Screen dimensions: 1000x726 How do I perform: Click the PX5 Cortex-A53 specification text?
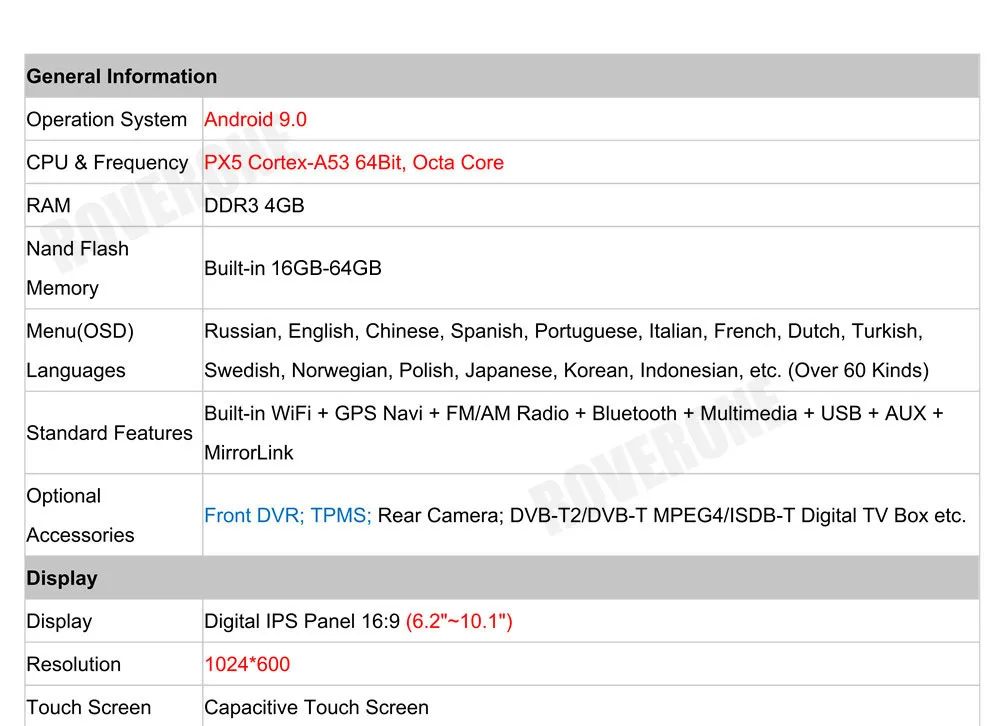(x=354, y=162)
